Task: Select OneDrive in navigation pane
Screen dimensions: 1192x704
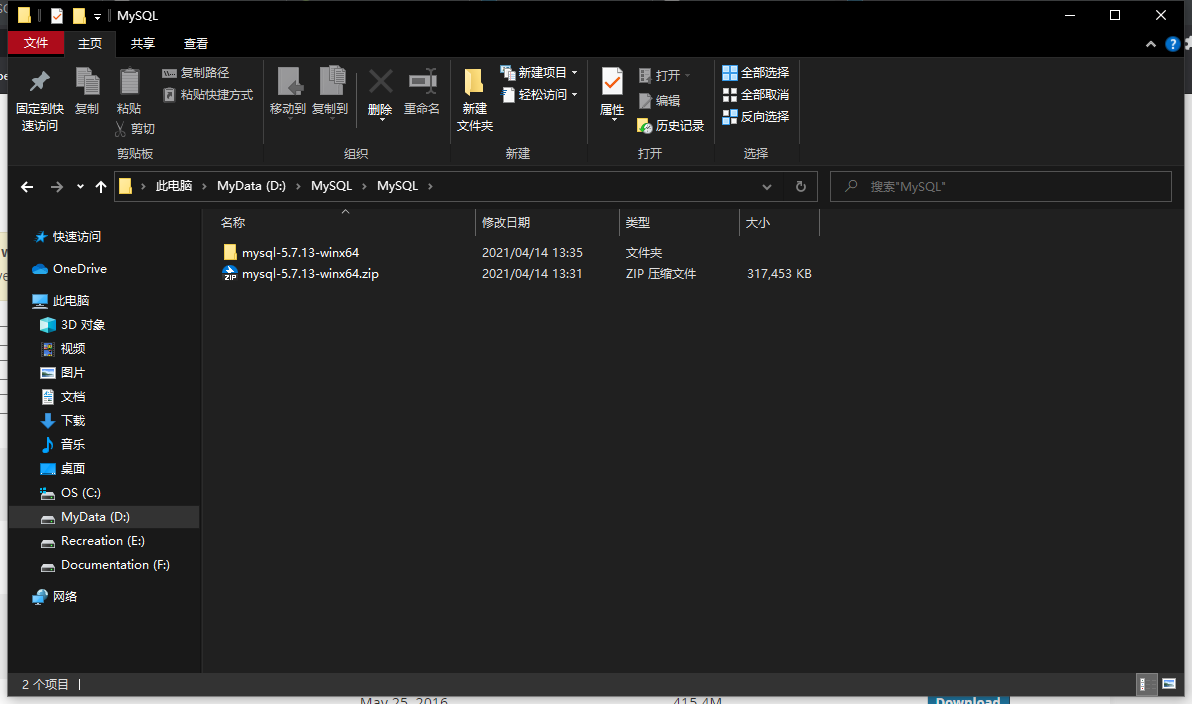Action: [79, 268]
